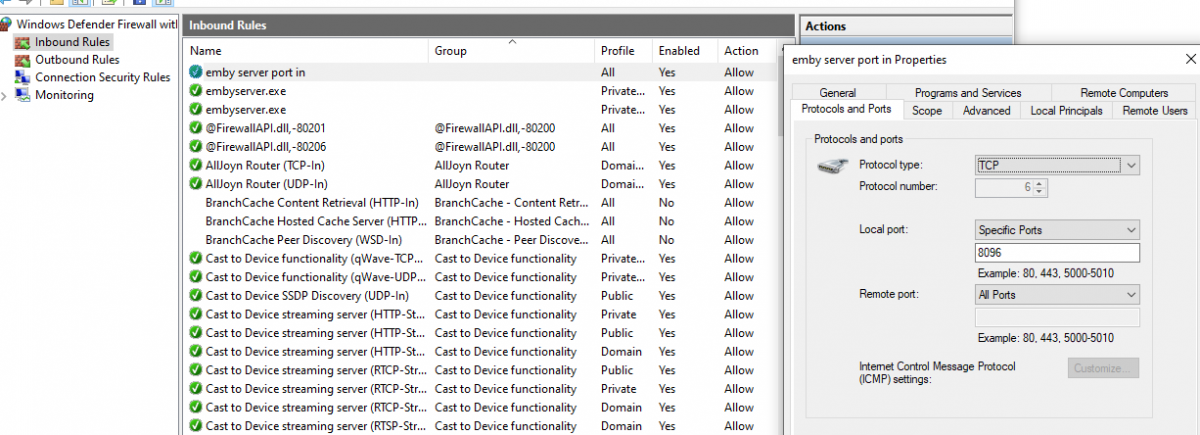
Task: Click the Protocol number spinner arrows
Action: click(1041, 187)
